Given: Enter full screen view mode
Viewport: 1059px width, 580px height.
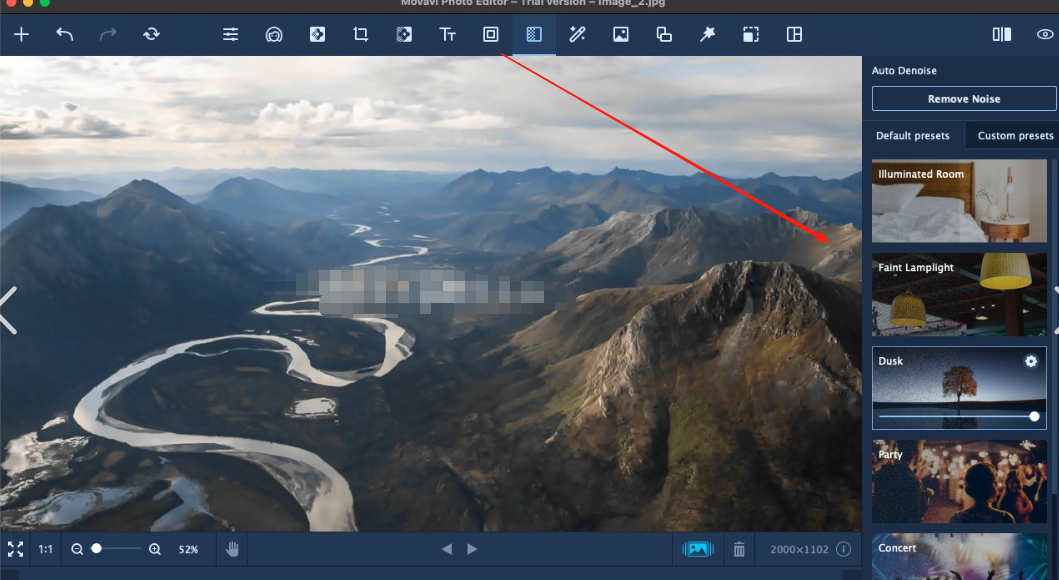Looking at the screenshot, I should pos(15,550).
